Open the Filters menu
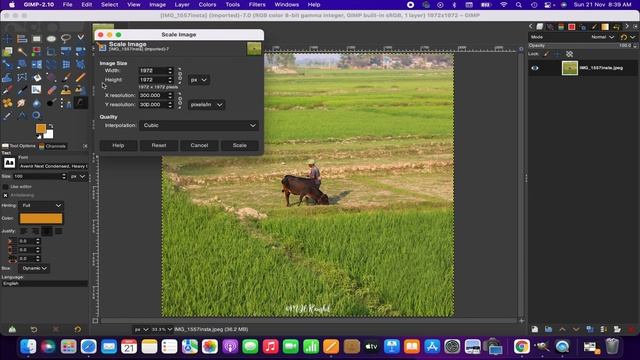 (x=257, y=4)
